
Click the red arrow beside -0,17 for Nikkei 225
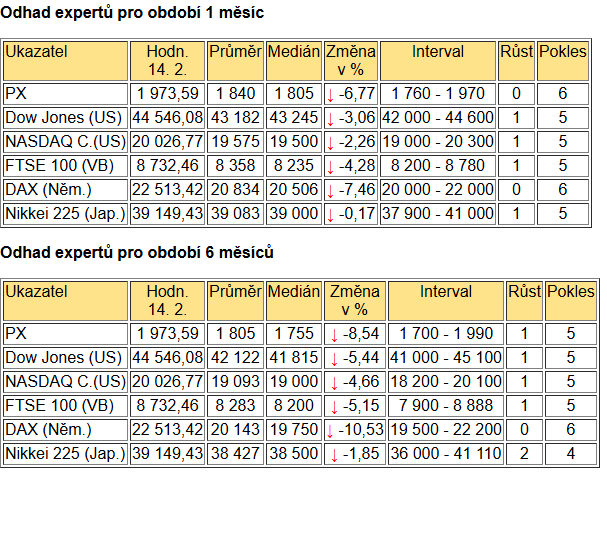330,215
